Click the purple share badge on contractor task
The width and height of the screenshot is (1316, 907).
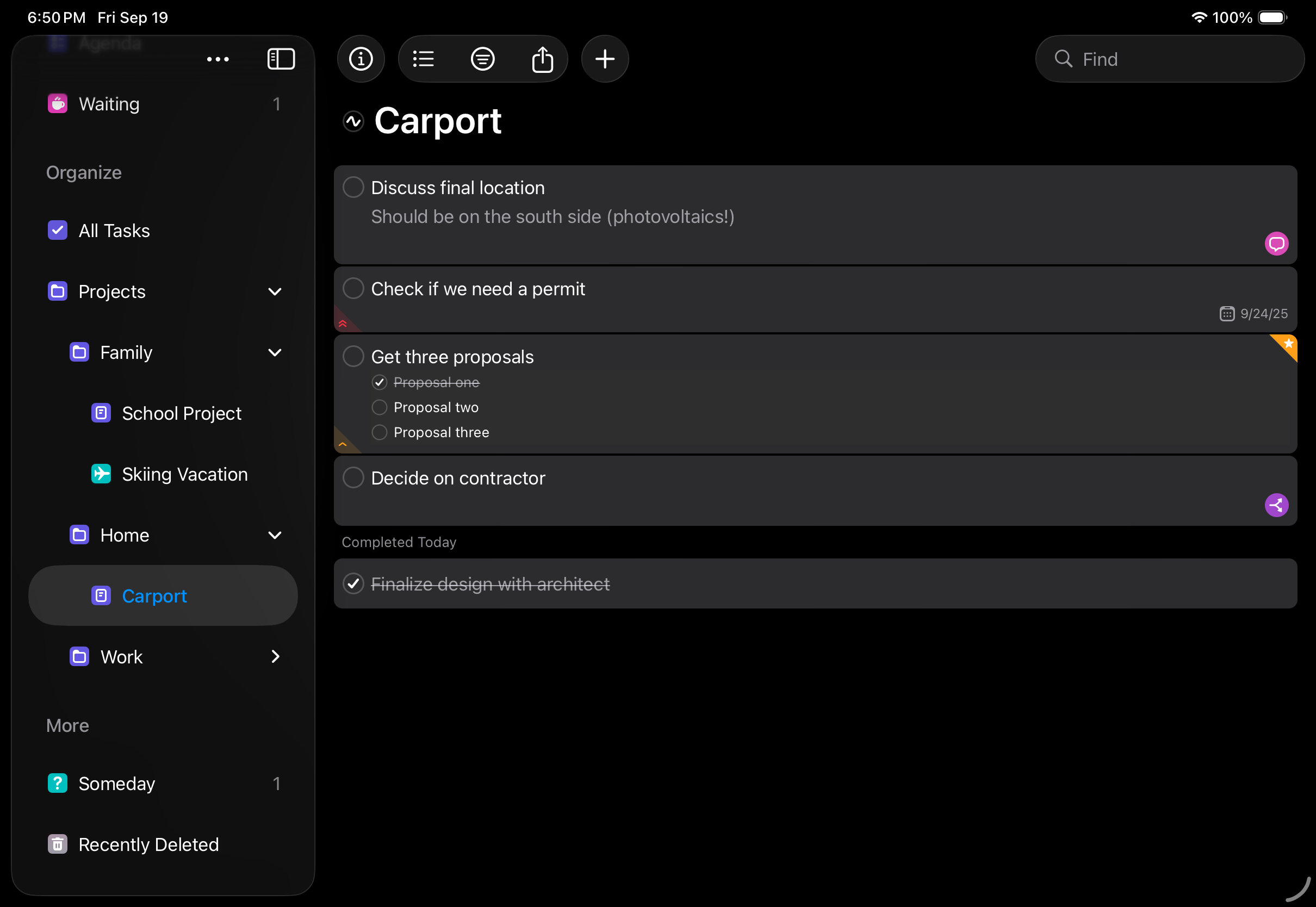point(1276,505)
